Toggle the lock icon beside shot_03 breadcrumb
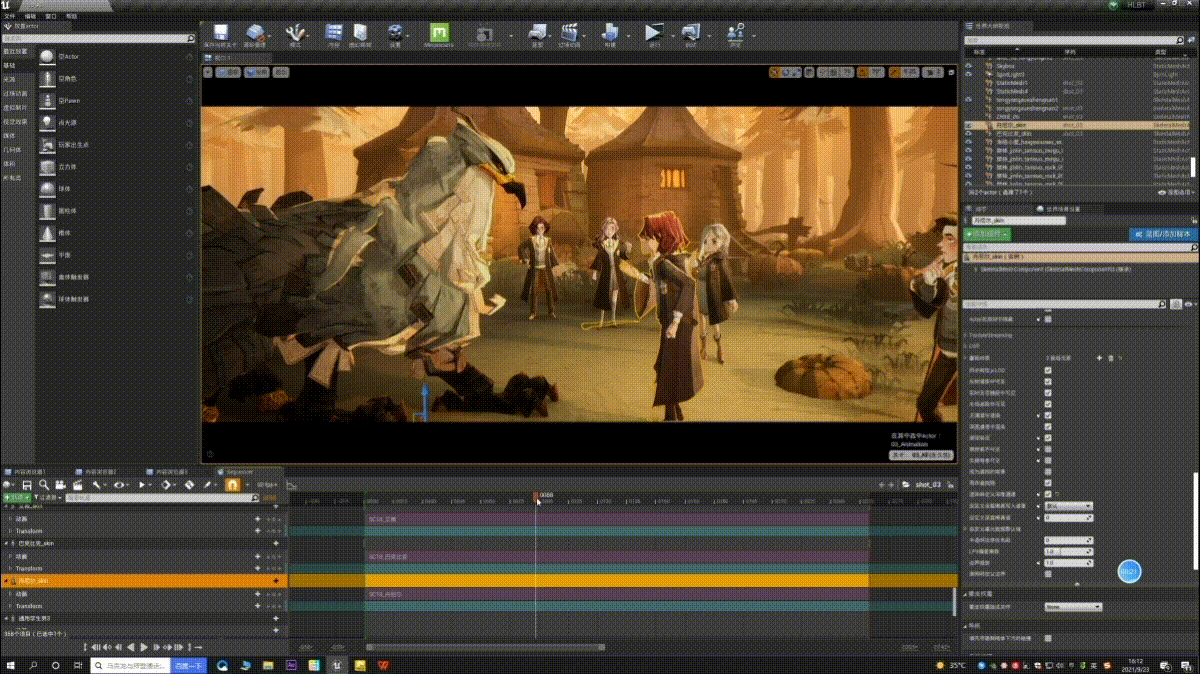Screen dimensions: 1200x674 click(x=950, y=484)
